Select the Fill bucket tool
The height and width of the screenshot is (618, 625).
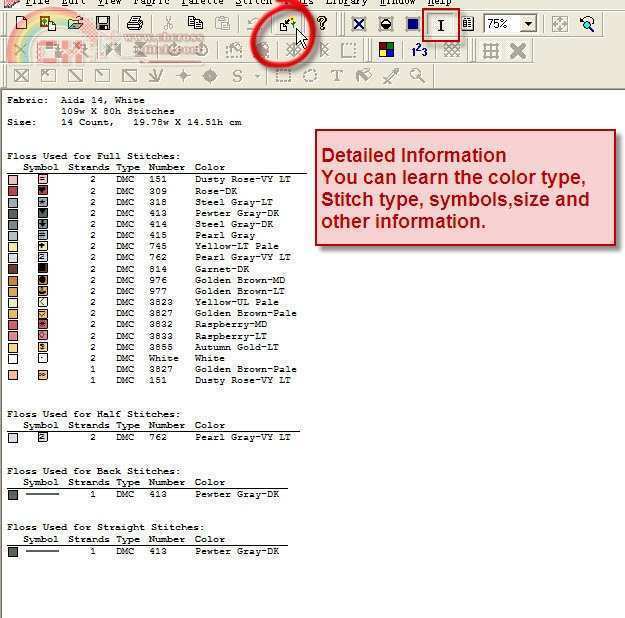pos(364,75)
